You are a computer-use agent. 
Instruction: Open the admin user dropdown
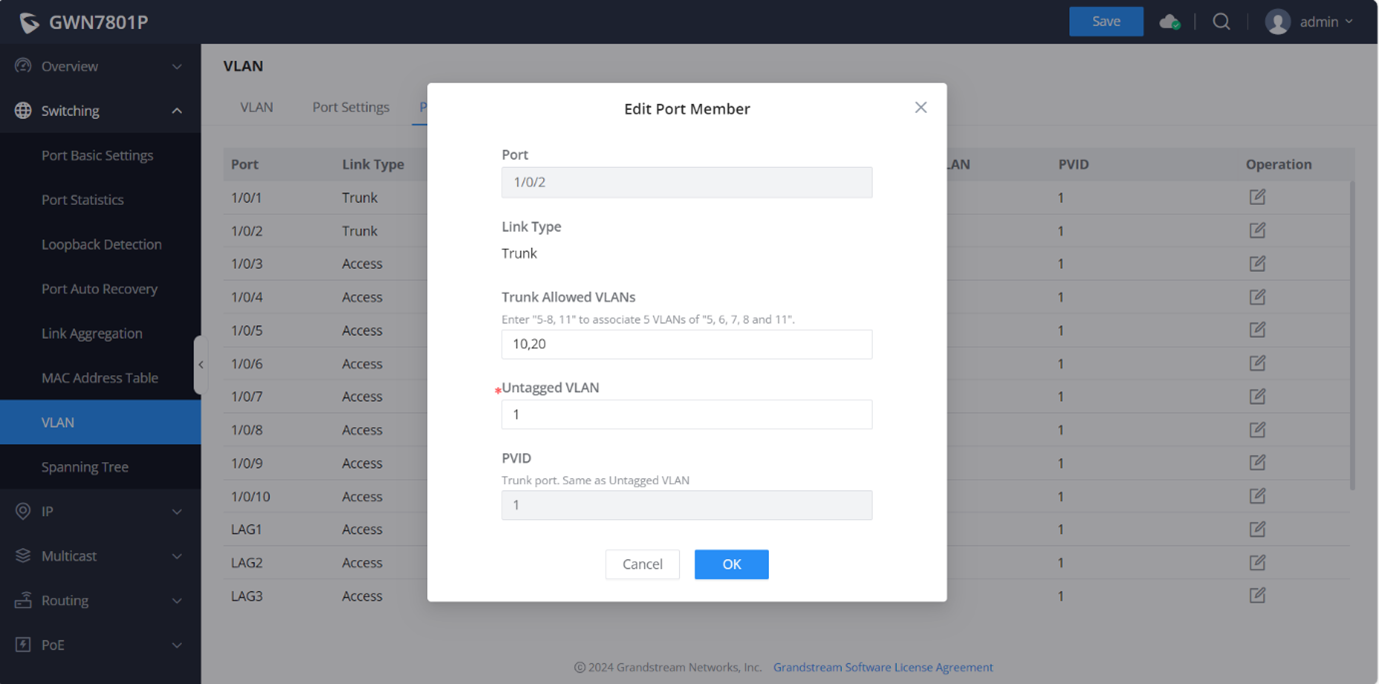coord(1309,22)
